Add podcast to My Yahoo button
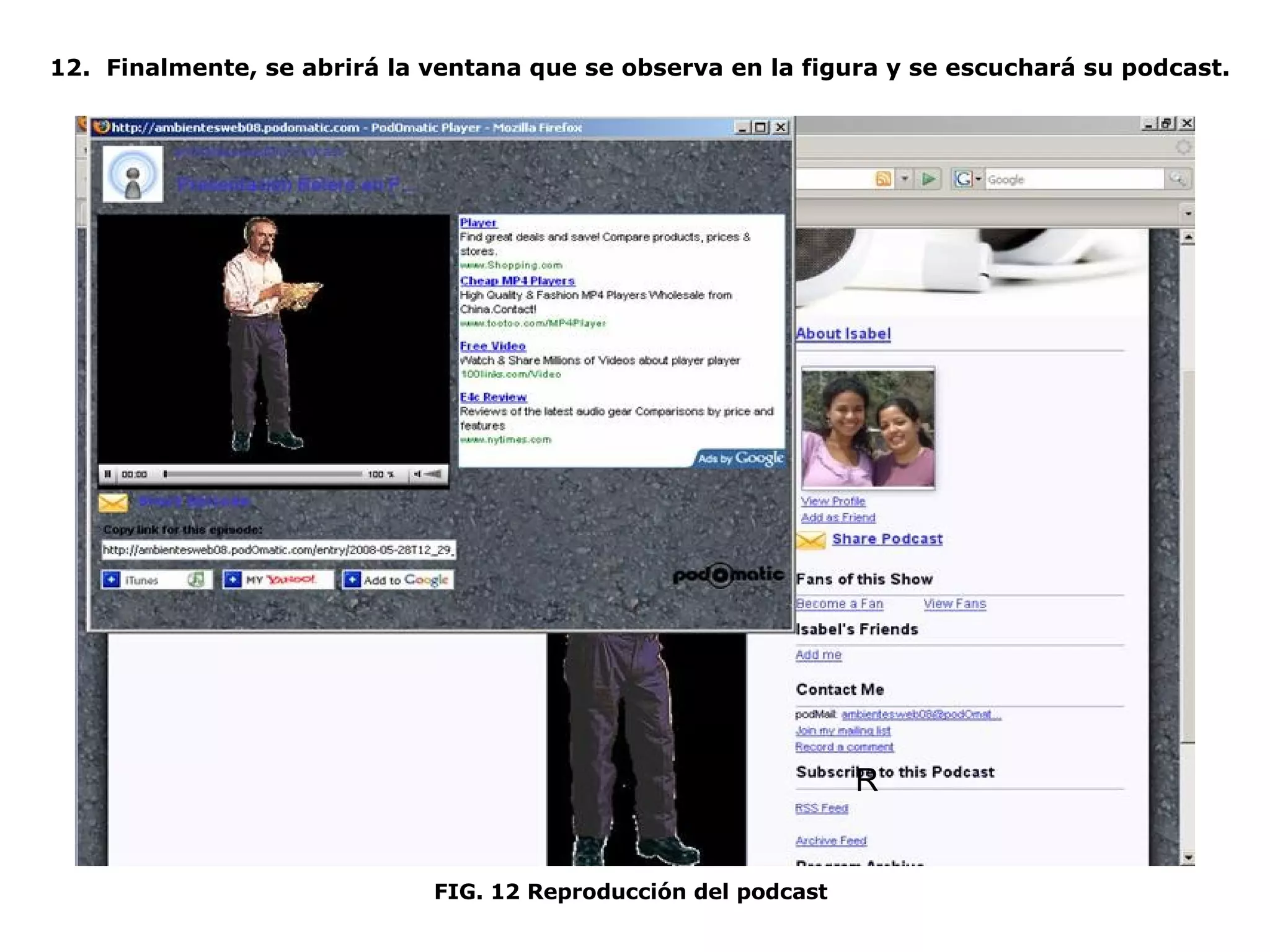 (277, 580)
